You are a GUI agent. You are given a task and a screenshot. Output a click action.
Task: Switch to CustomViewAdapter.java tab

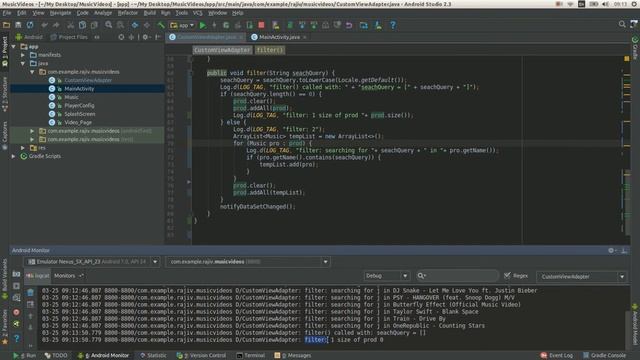[x=207, y=37]
